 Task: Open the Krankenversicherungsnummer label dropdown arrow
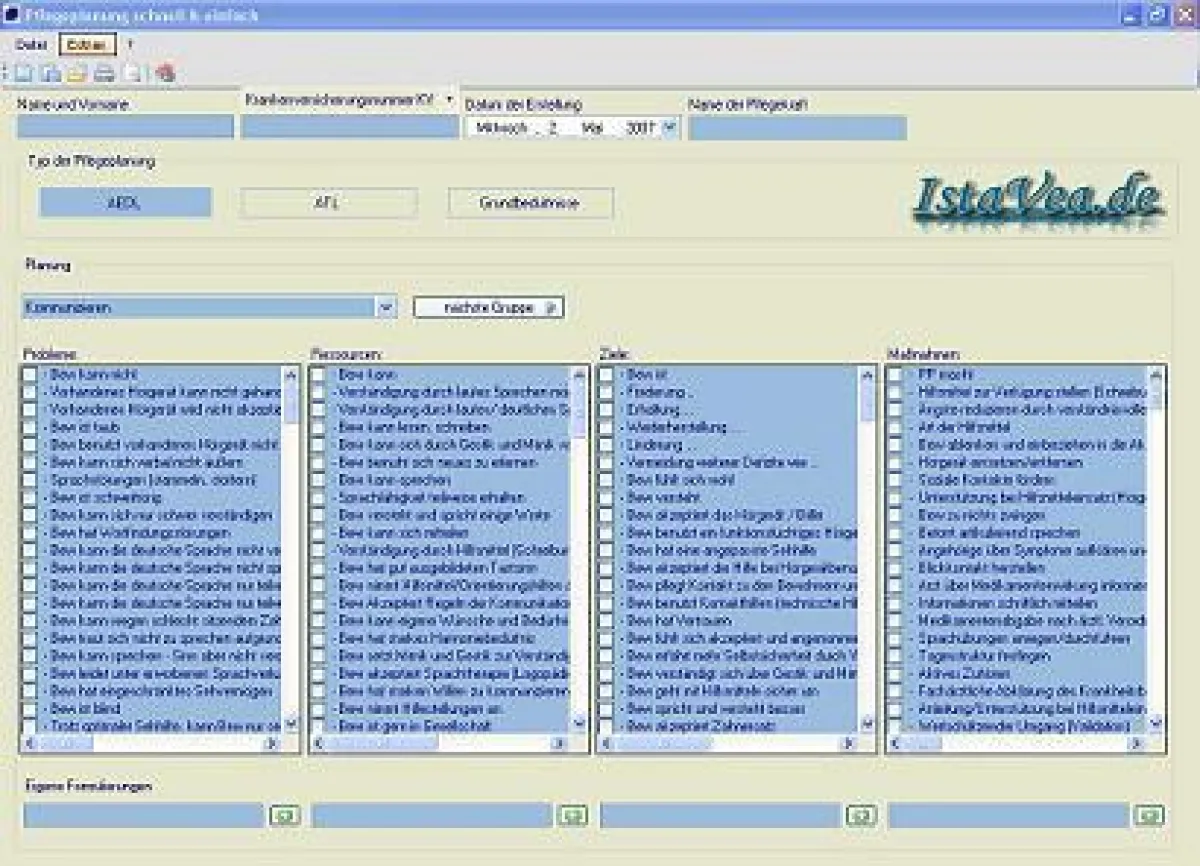(449, 100)
